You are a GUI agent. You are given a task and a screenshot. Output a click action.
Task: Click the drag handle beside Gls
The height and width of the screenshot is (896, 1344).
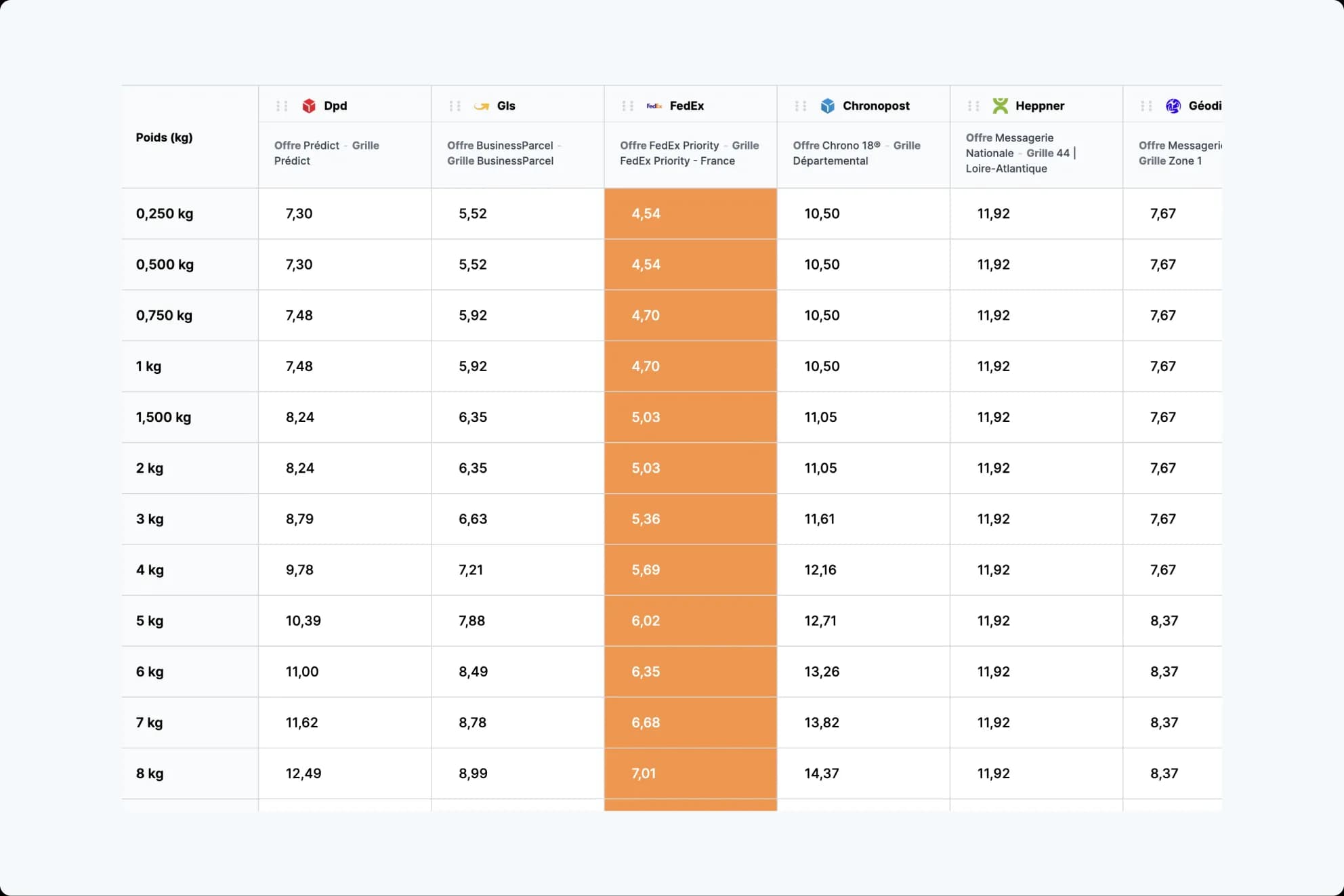pos(455,106)
